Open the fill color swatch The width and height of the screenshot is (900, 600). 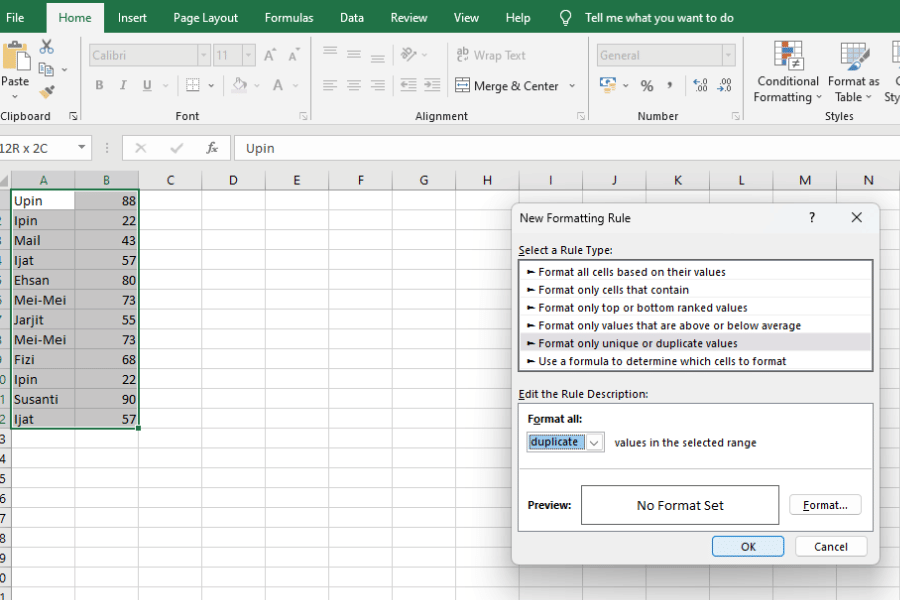tap(239, 86)
